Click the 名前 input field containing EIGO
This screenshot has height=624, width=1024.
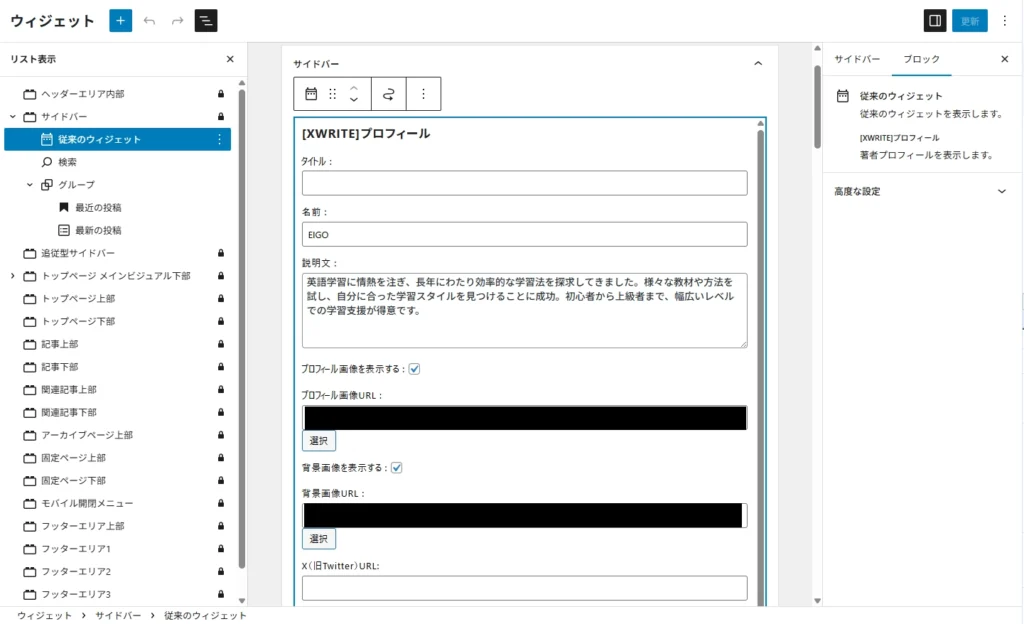point(524,234)
